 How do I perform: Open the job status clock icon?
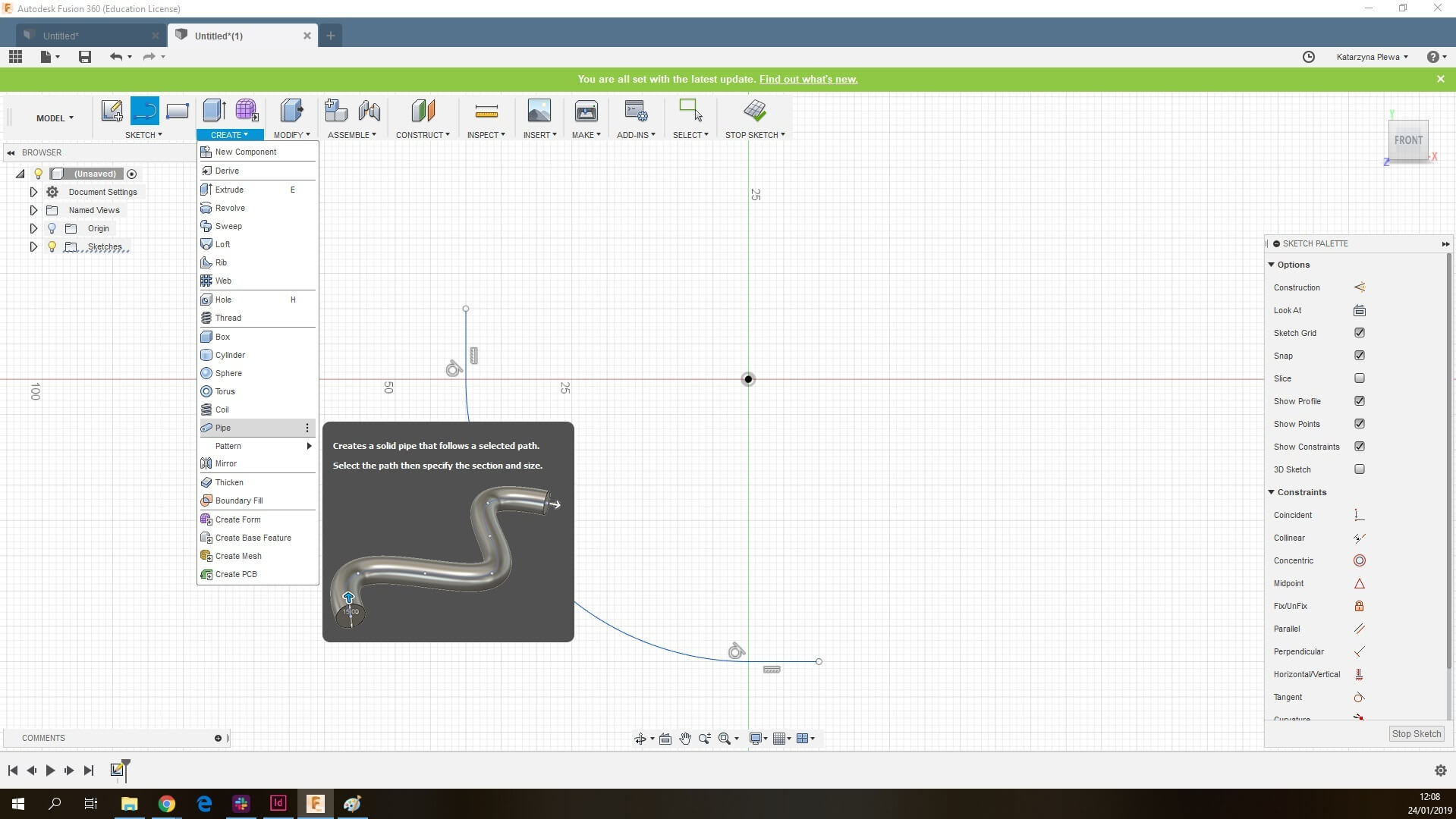coord(1309,57)
